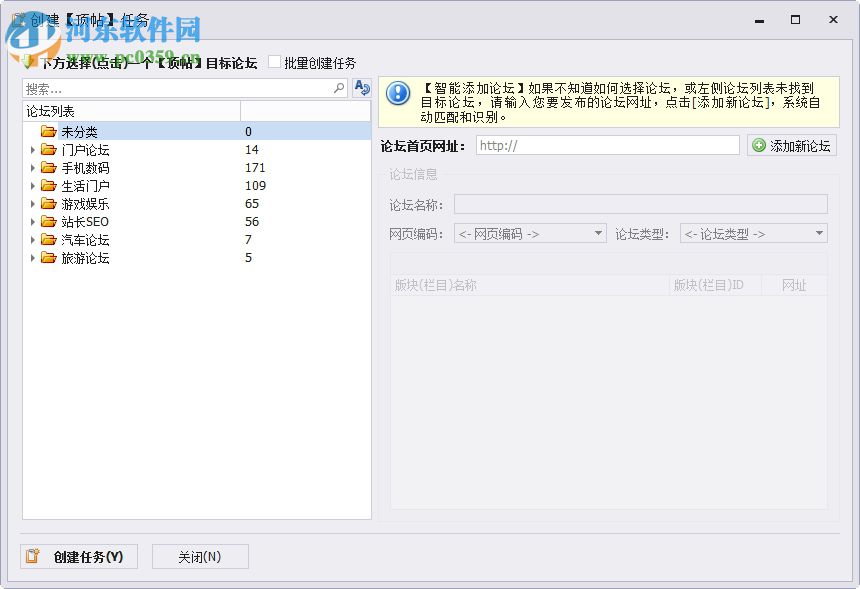
Task: Click the yellow folder icon beside 未分类
Action: (48, 131)
